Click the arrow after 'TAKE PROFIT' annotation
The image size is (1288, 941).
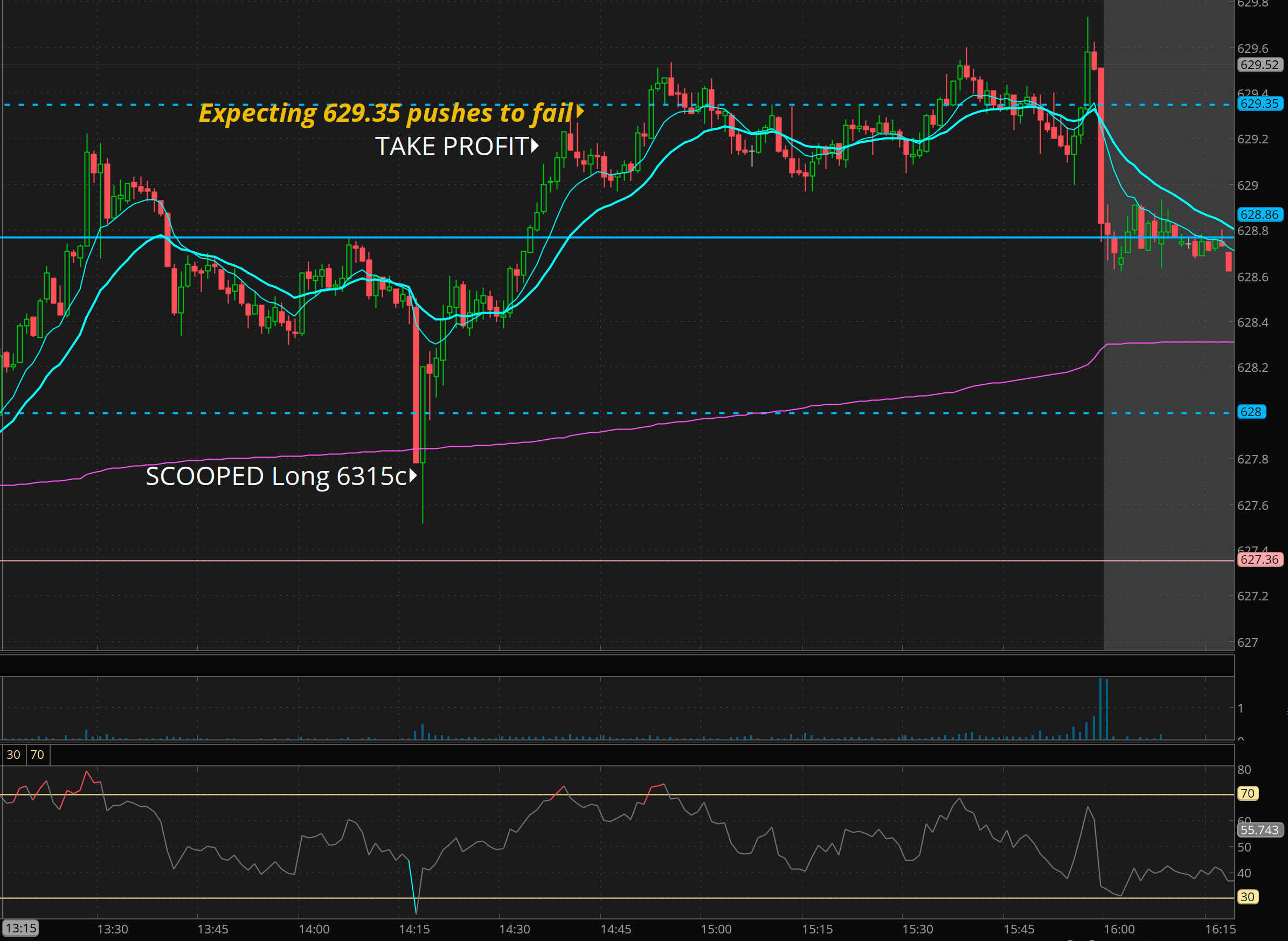pos(535,146)
